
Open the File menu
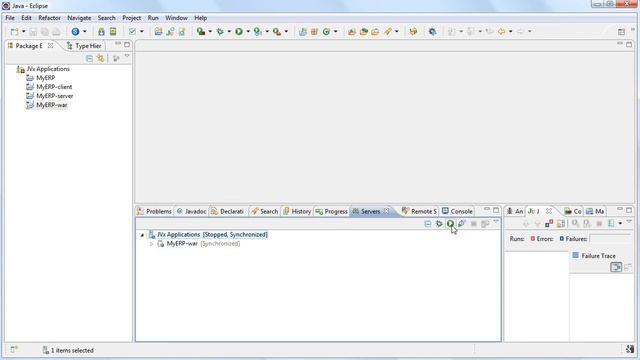pos(10,18)
